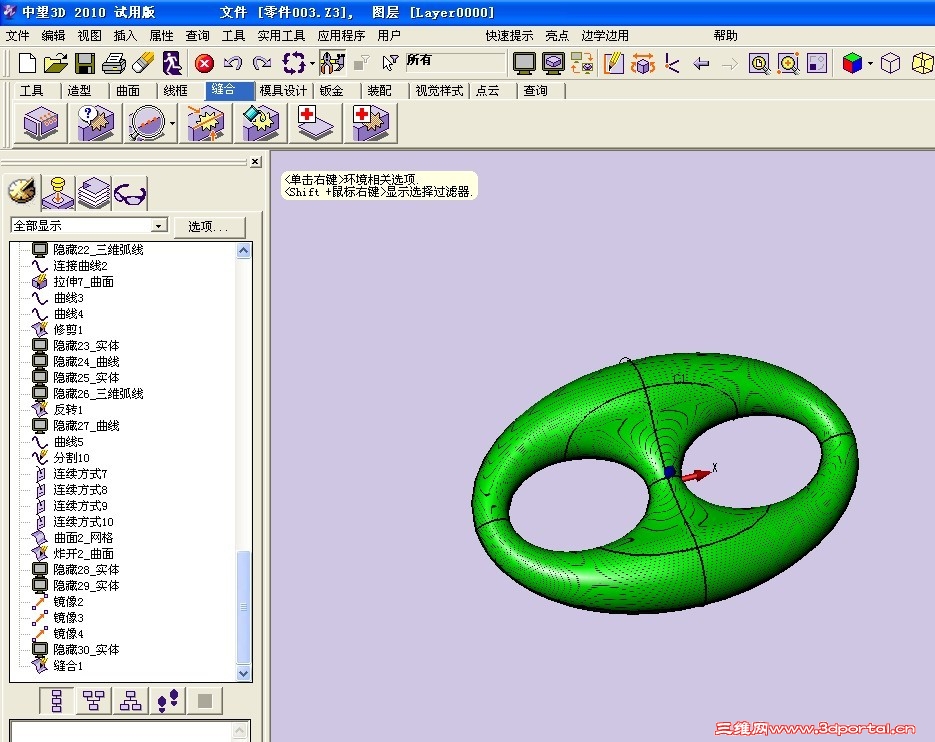Screen dimensions: 935x742
Task: Click the shaded color cube display icon
Action: (853, 63)
